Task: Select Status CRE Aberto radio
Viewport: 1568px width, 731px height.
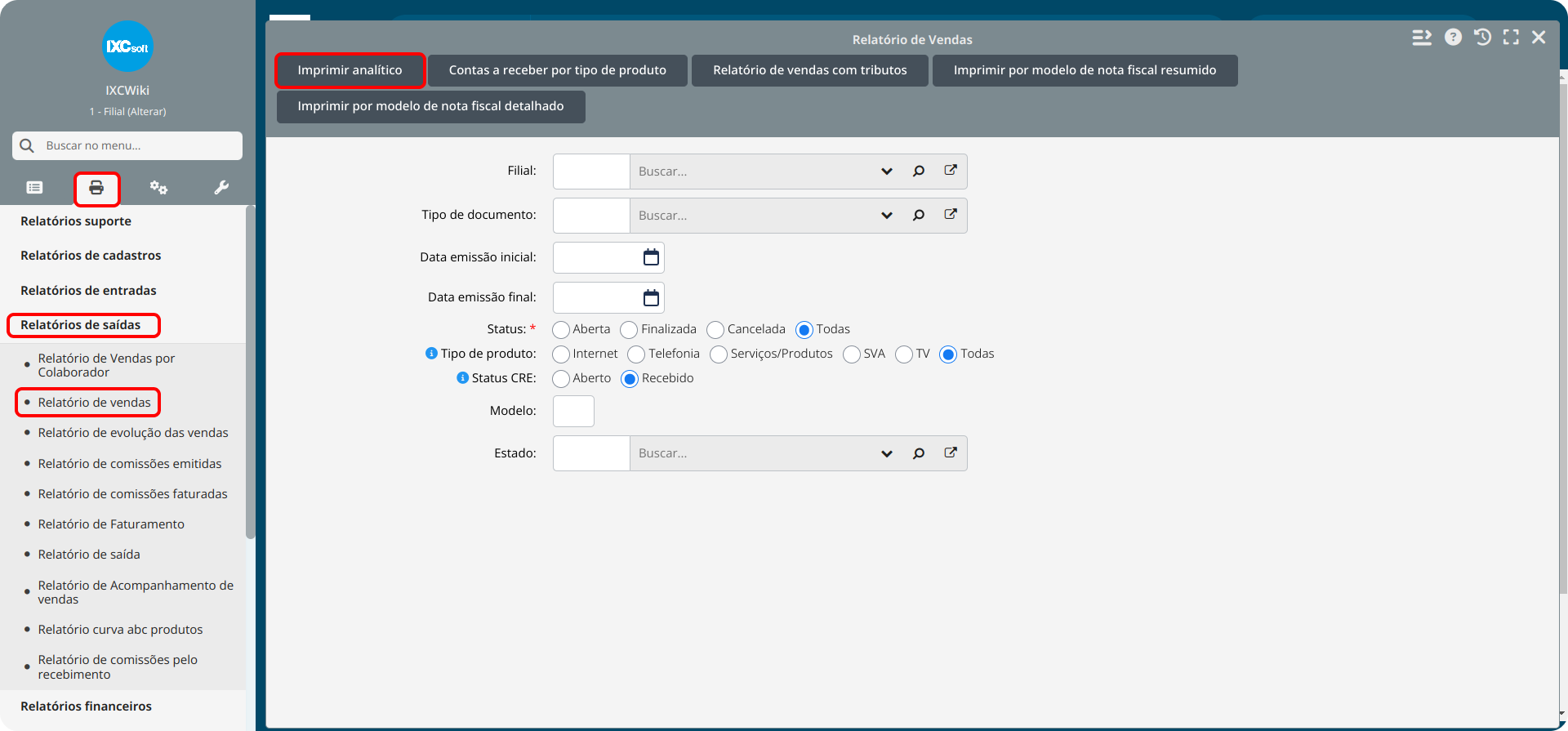Action: pyautogui.click(x=561, y=379)
